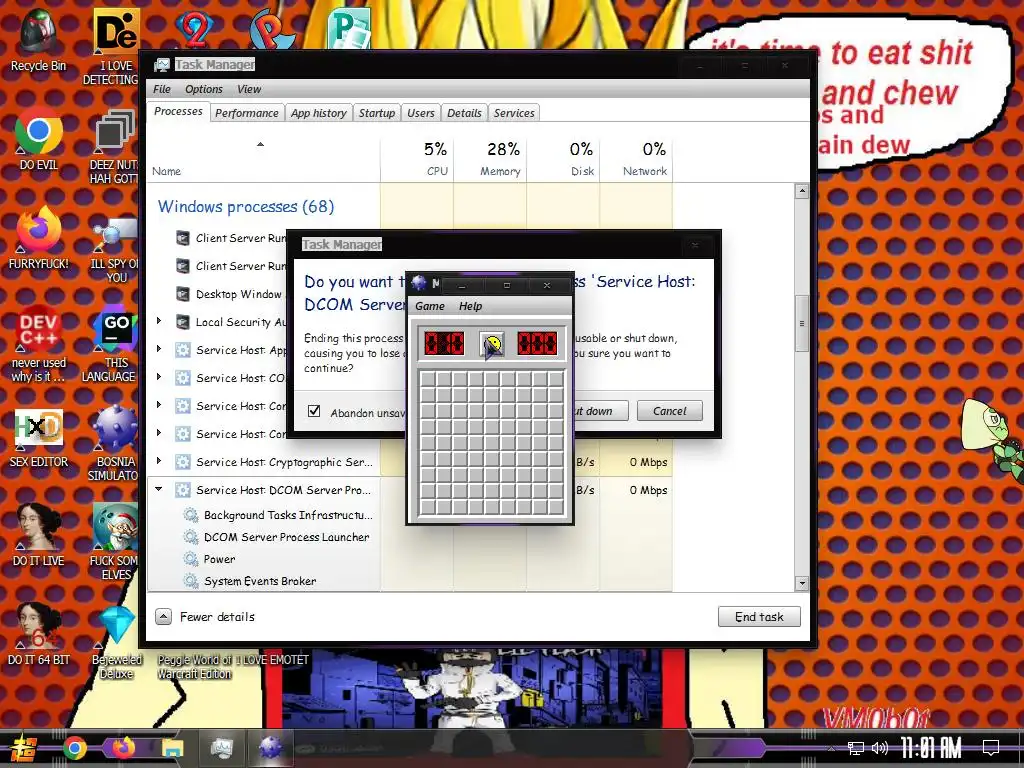Image resolution: width=1024 pixels, height=768 pixels.
Task: Click the process list scroll up arrow
Action: tap(802, 191)
